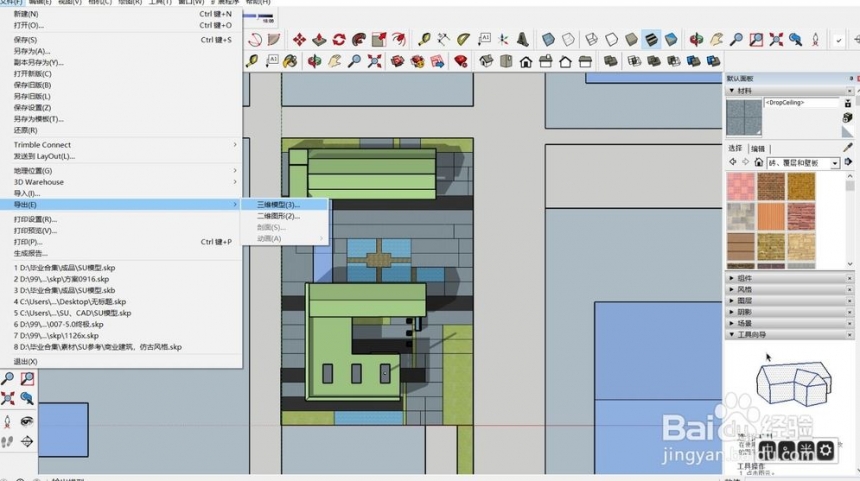Expand the 阴影 panel
Screen dimensions: 860x481
pyautogui.click(x=732, y=312)
